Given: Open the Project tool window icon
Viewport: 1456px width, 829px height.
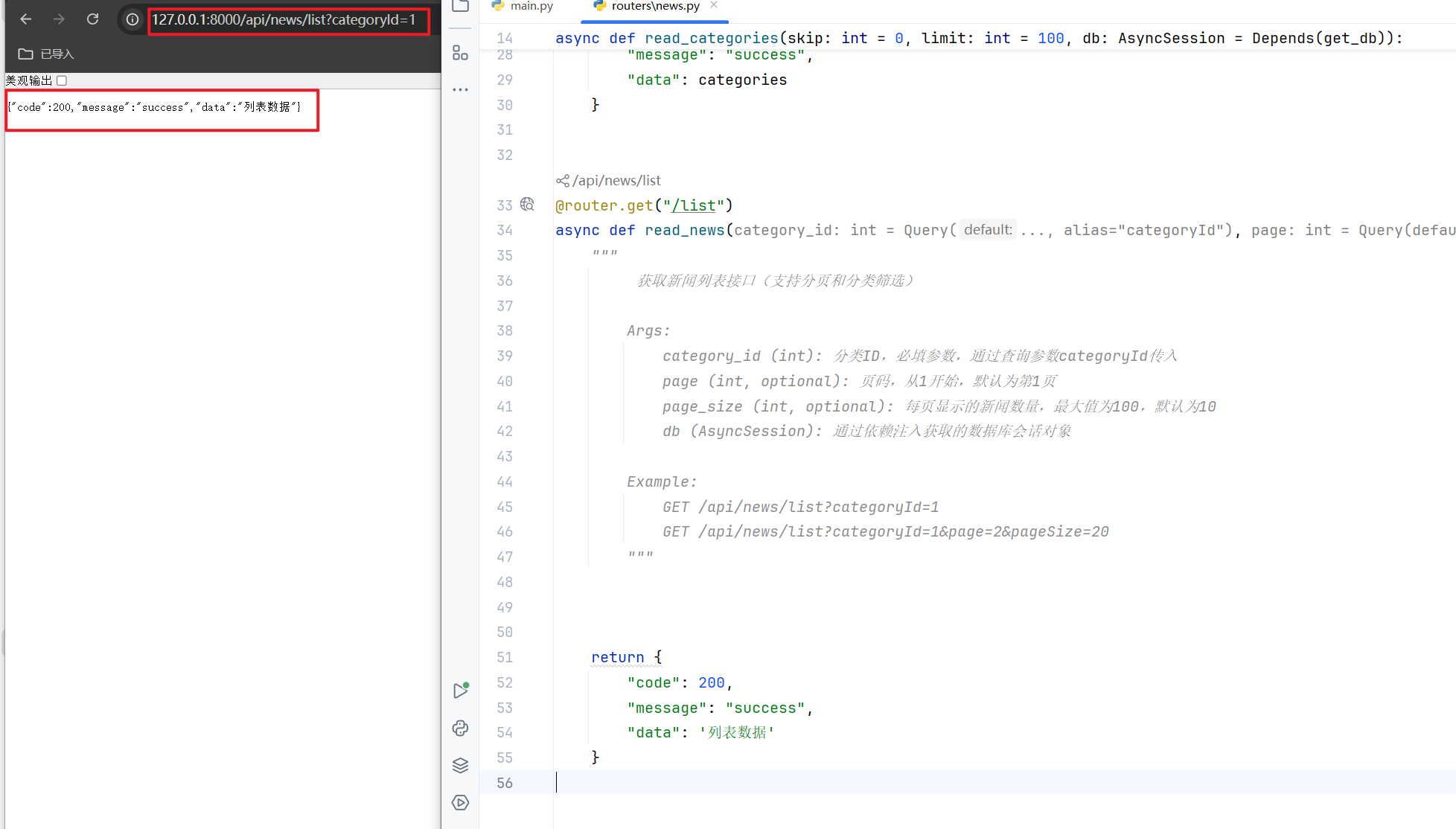Looking at the screenshot, I should pyautogui.click(x=461, y=6).
